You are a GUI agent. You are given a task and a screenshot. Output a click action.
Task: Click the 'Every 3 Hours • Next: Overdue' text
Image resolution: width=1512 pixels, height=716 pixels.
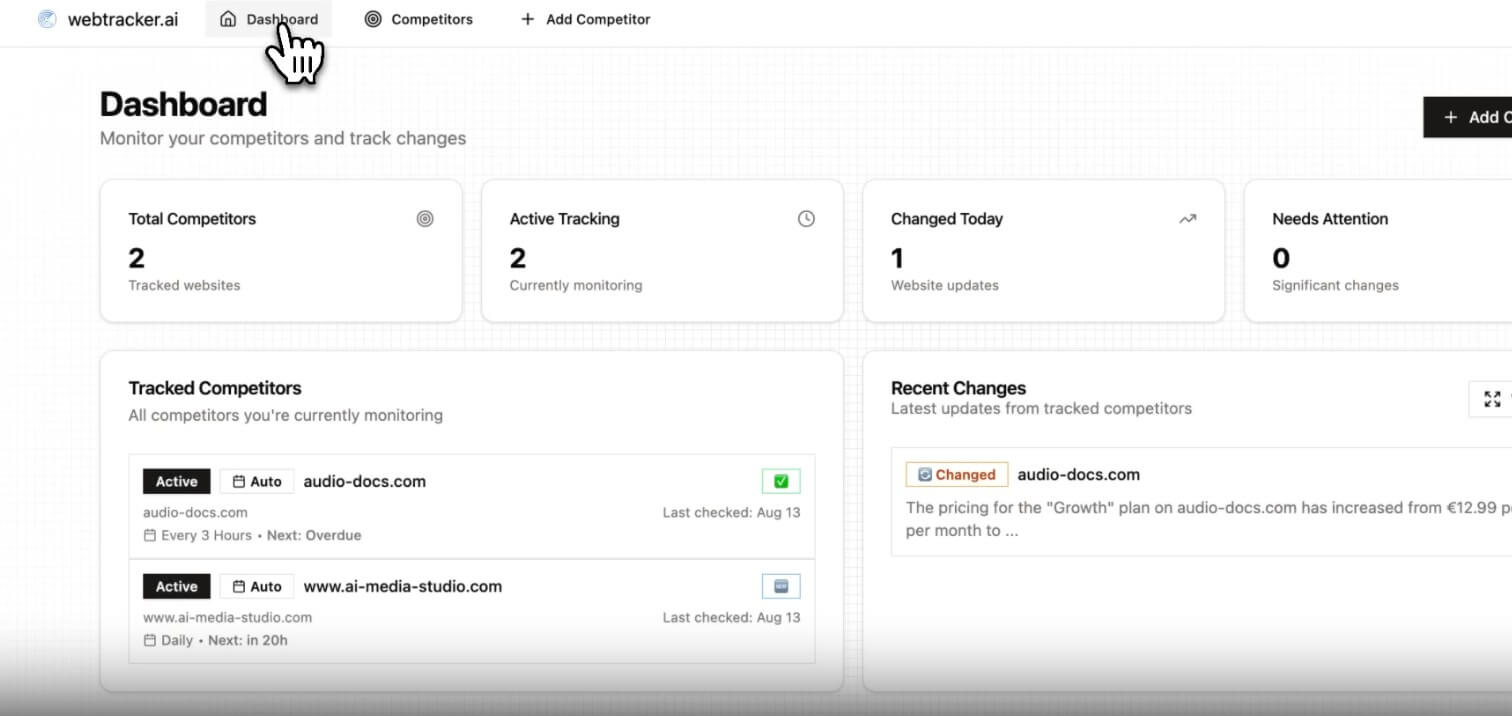point(261,535)
